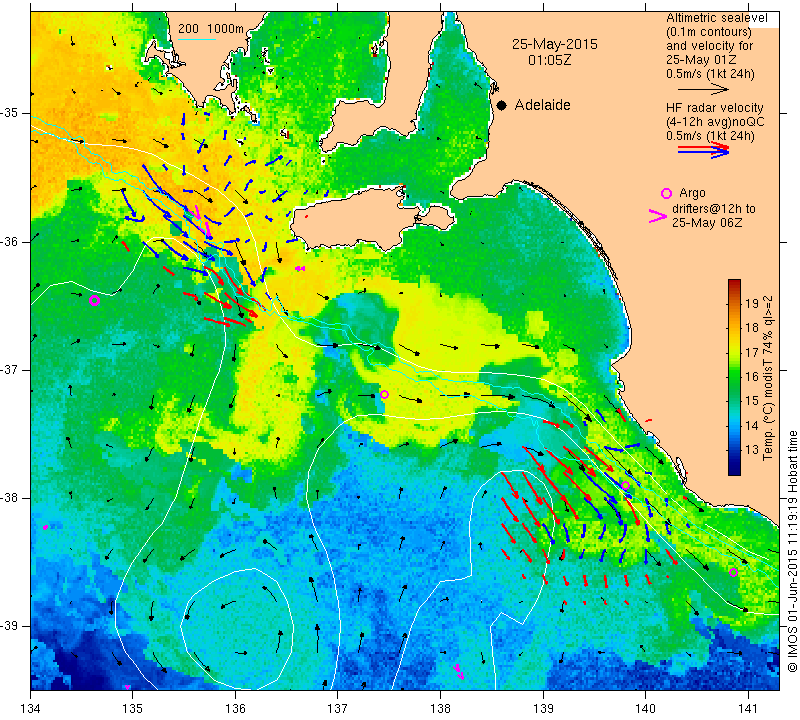Click the temperature colorbar at 13 degrees
The width and height of the screenshot is (800, 720).
coord(734,450)
